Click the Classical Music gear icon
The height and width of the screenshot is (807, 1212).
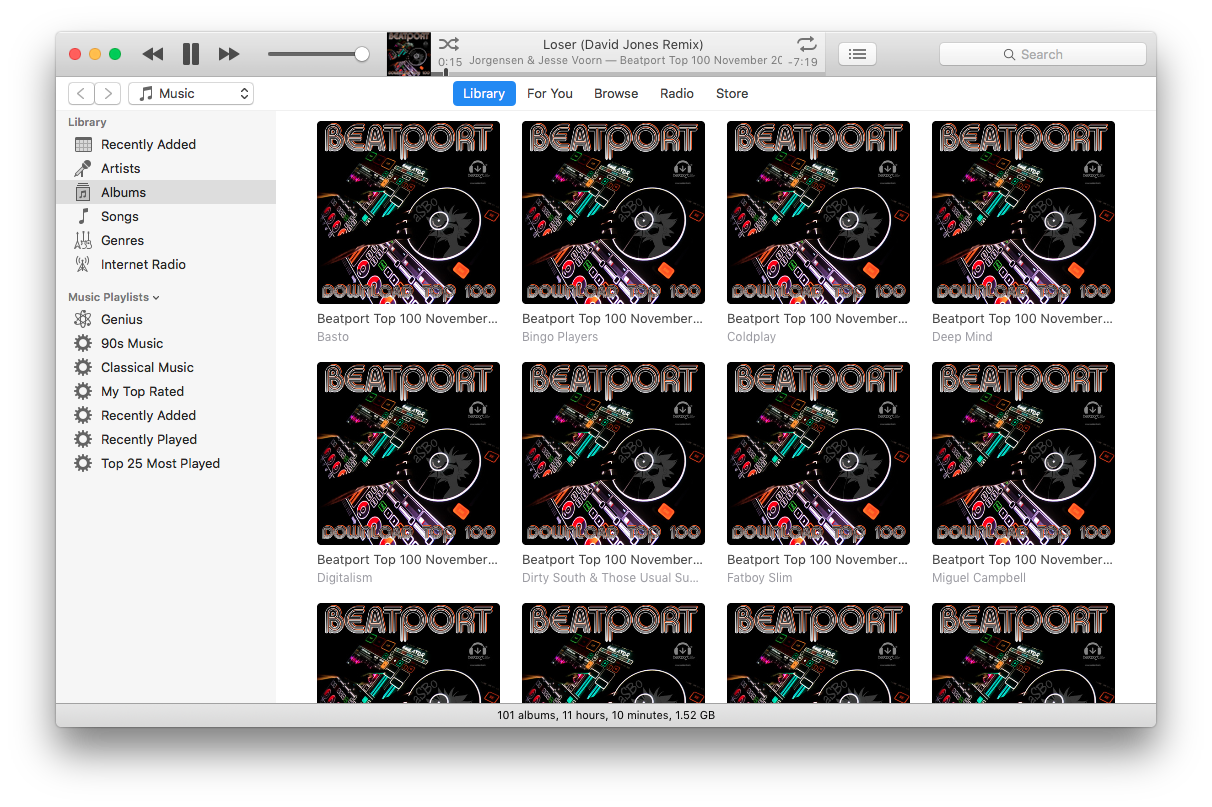pyautogui.click(x=83, y=367)
